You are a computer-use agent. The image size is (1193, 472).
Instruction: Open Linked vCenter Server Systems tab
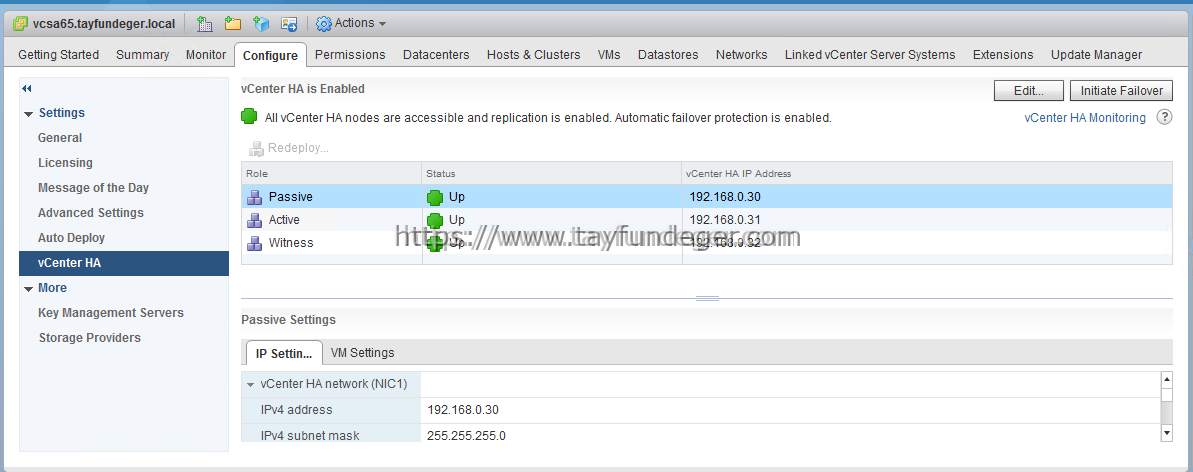click(x=870, y=55)
